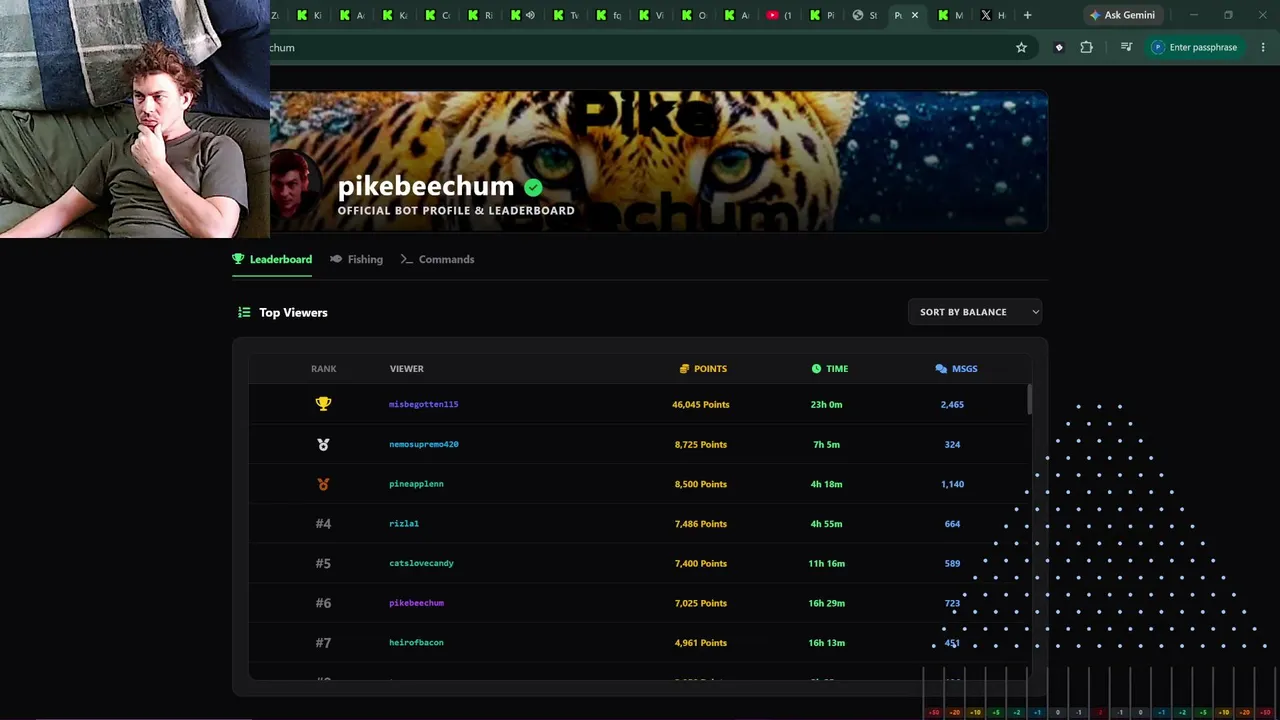1280x720 pixels.
Task: Click the '23h 0m' time cell
Action: [827, 404]
